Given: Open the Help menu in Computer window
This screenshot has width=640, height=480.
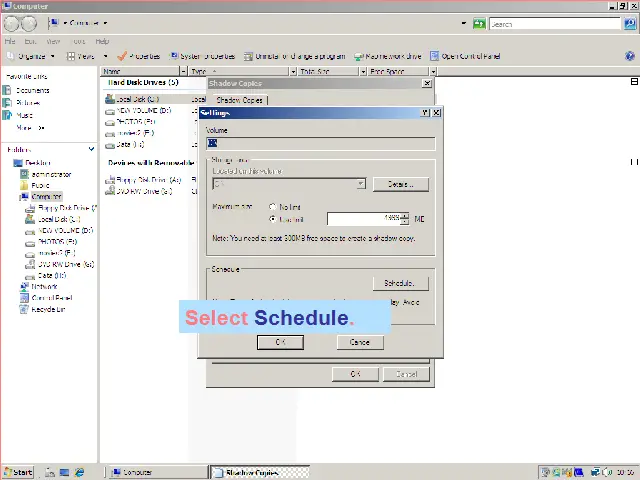Looking at the screenshot, I should [102, 41].
